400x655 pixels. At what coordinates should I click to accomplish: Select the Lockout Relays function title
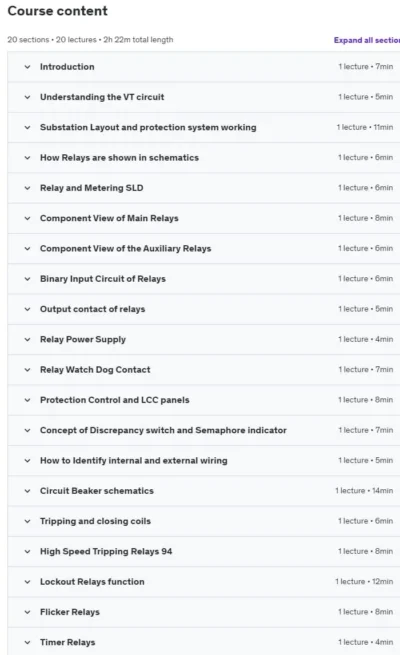click(92, 581)
